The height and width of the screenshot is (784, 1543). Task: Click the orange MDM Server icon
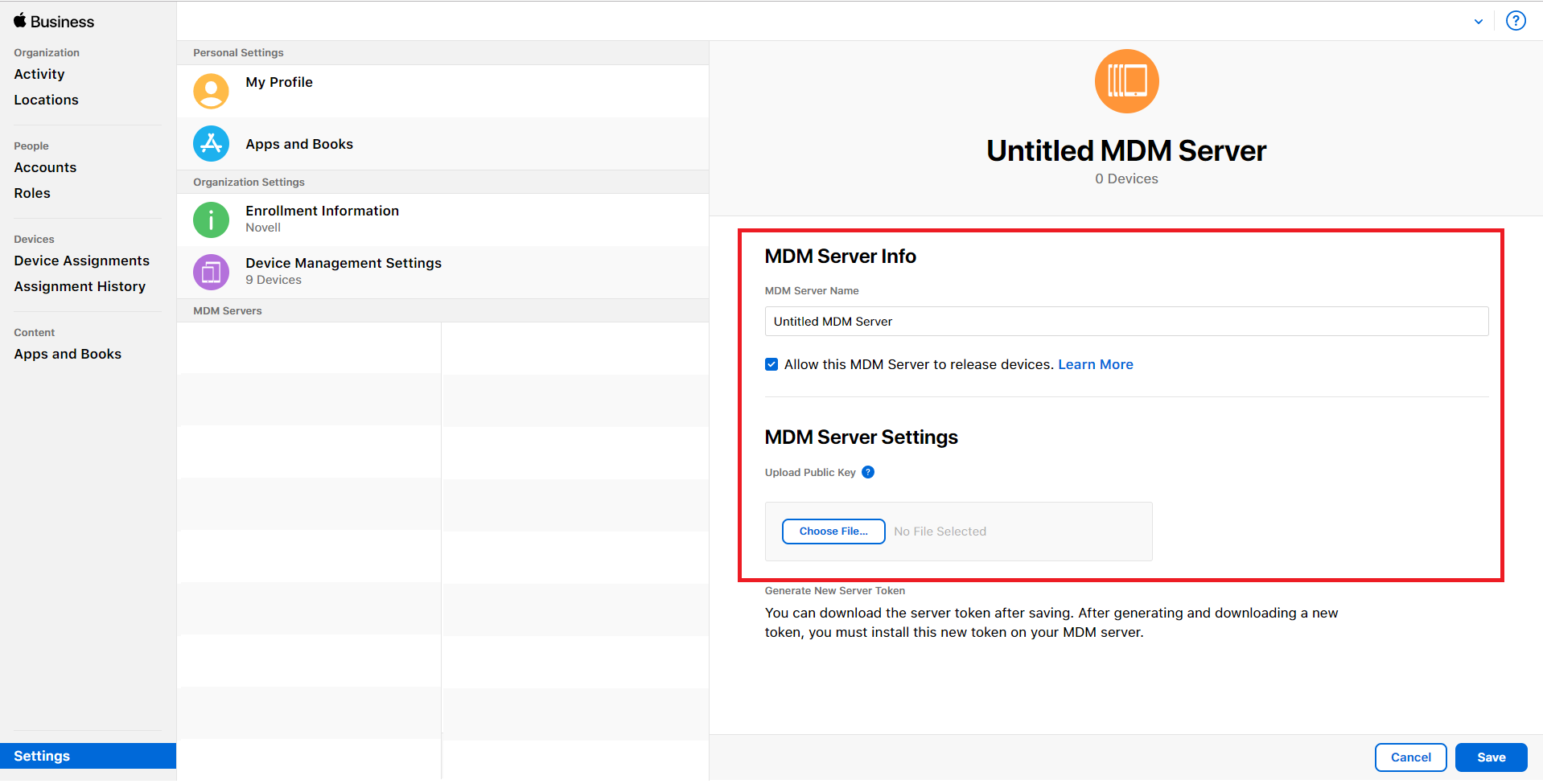pyautogui.click(x=1126, y=81)
